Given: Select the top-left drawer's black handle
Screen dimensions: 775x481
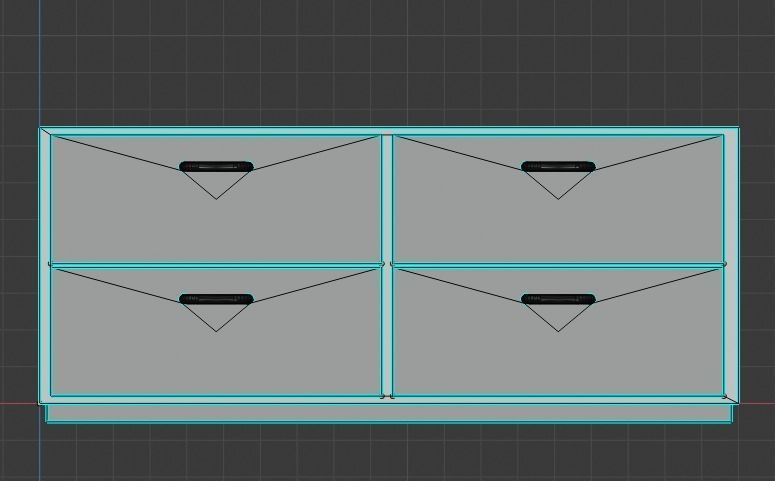Looking at the screenshot, I should coord(216,167).
